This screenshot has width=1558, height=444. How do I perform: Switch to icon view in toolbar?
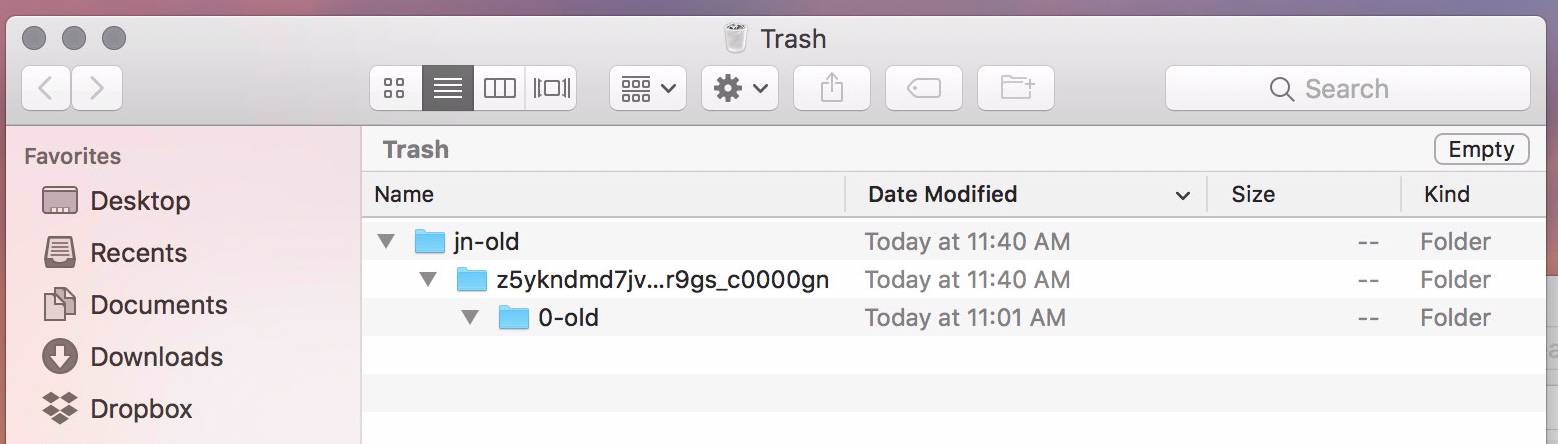(395, 88)
